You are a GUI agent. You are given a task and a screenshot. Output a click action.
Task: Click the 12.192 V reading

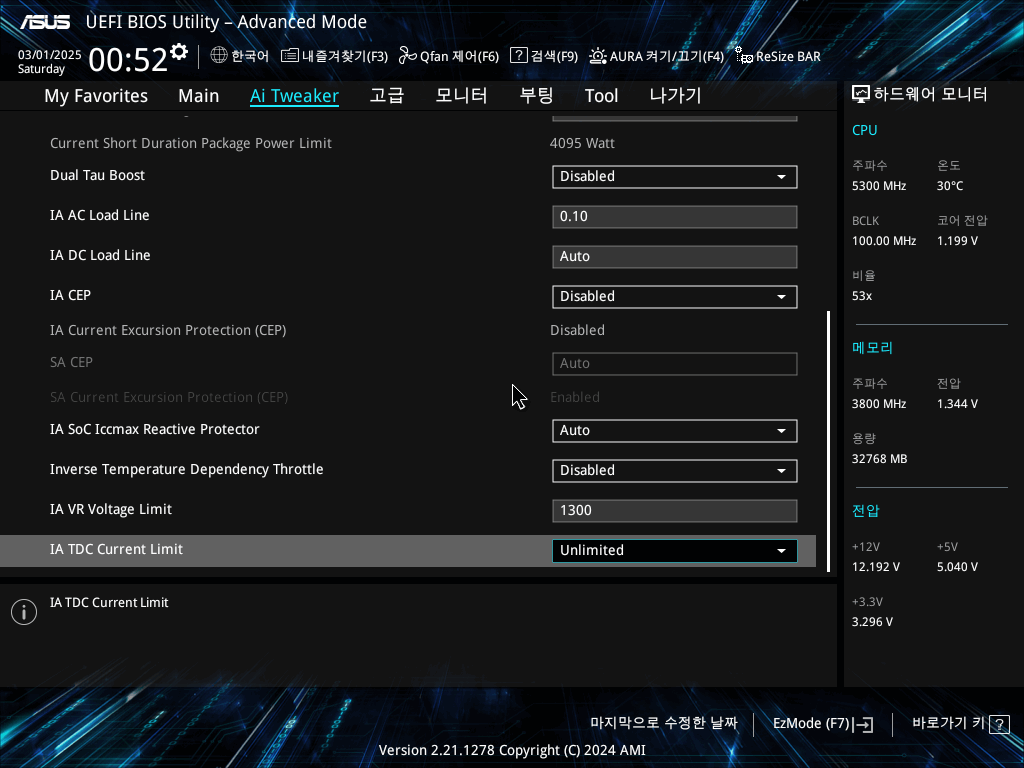(875, 567)
